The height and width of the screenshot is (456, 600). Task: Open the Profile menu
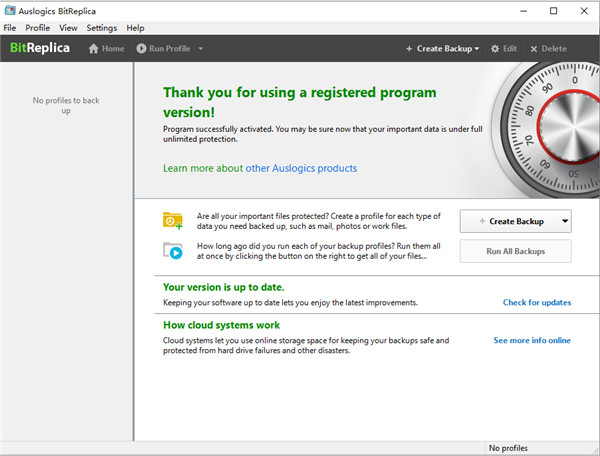(38, 28)
